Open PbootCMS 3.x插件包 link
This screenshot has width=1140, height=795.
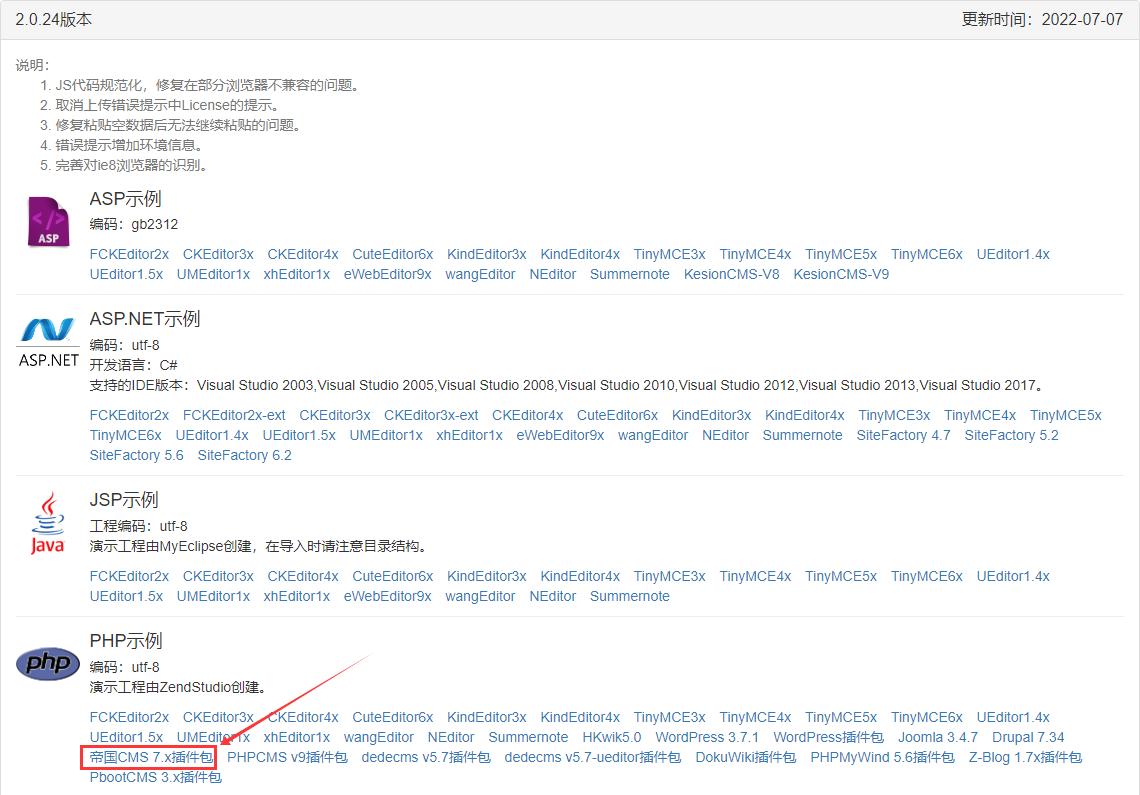[x=156, y=778]
